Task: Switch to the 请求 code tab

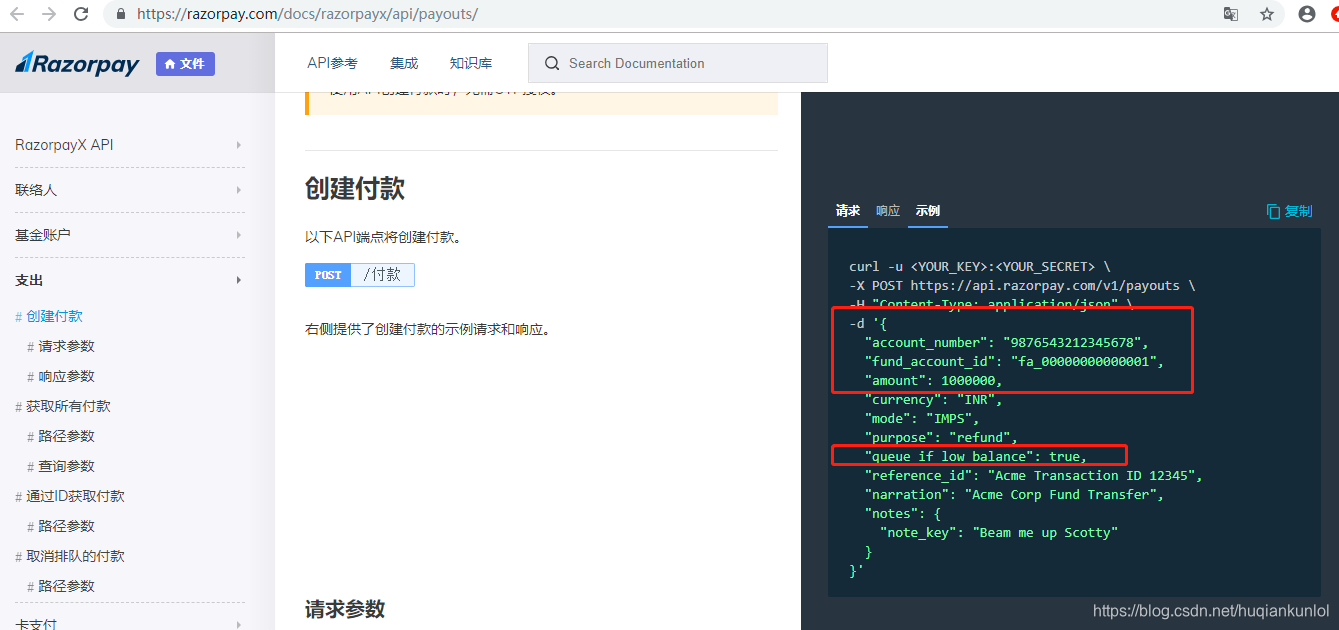Action: [848, 211]
